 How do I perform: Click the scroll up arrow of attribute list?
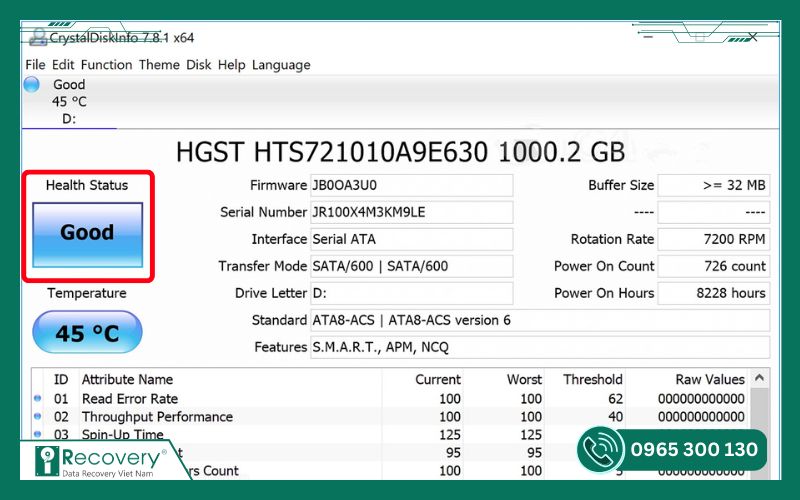pos(759,378)
